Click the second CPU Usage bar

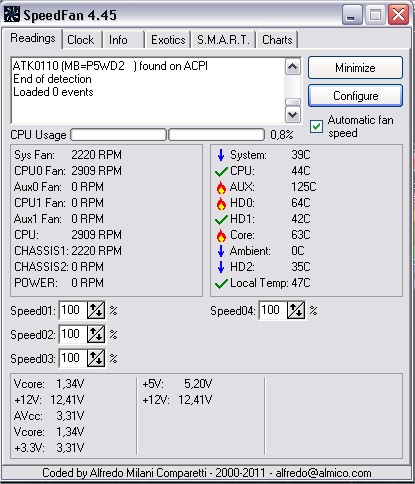coord(216,135)
